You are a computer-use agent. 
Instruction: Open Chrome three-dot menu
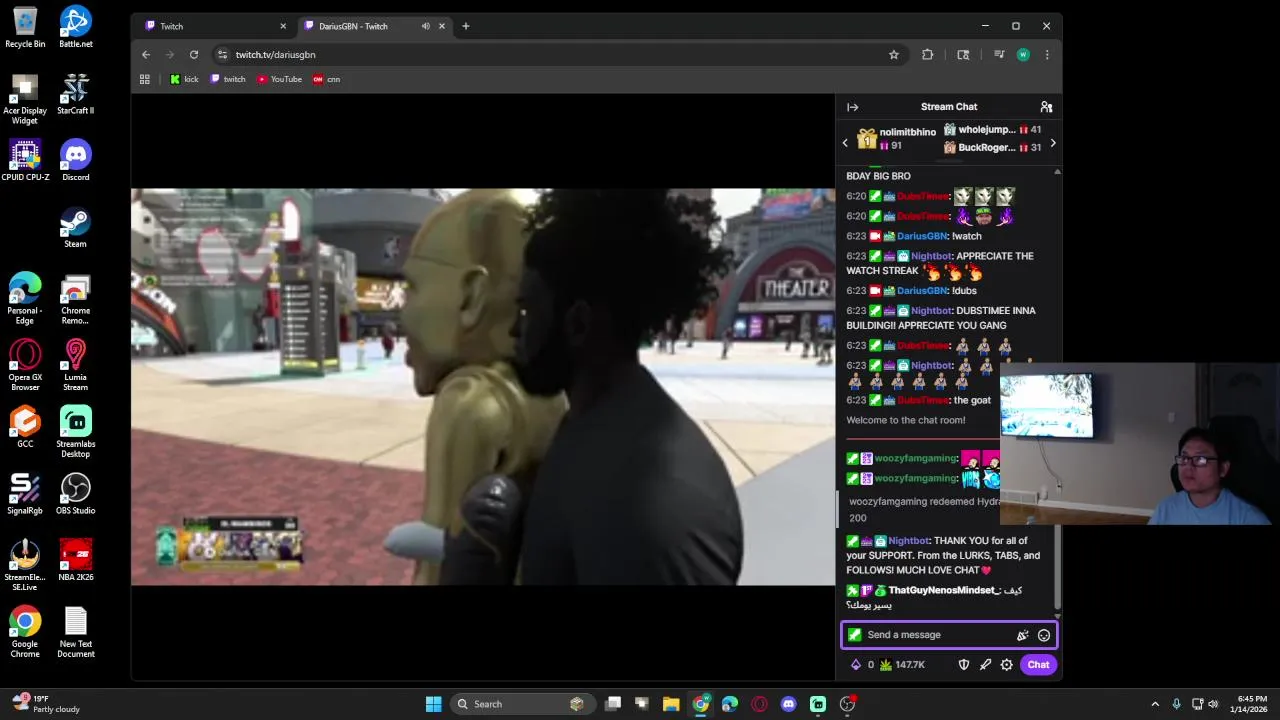tap(1047, 55)
